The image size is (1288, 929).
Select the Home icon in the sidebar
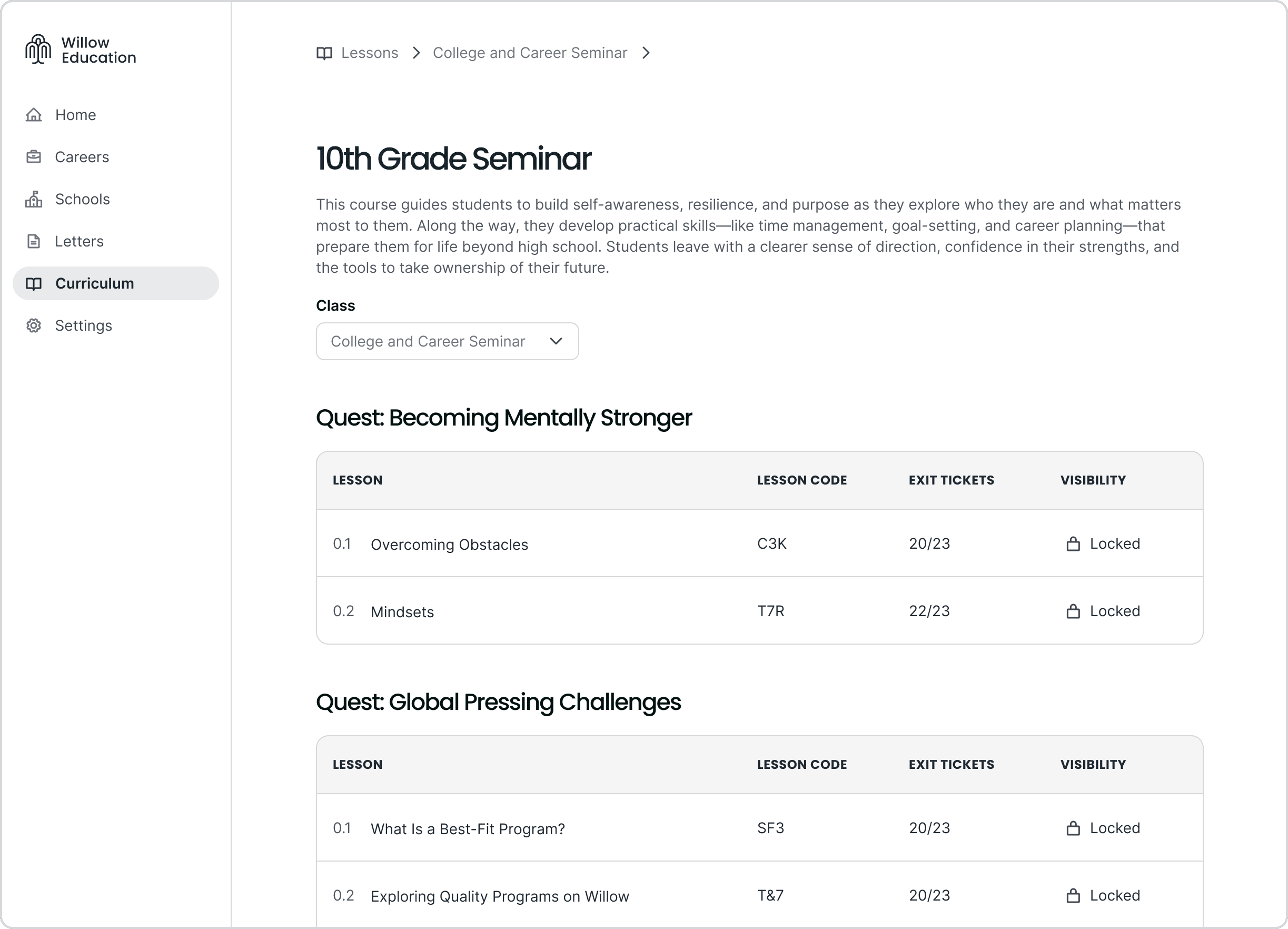pos(34,115)
